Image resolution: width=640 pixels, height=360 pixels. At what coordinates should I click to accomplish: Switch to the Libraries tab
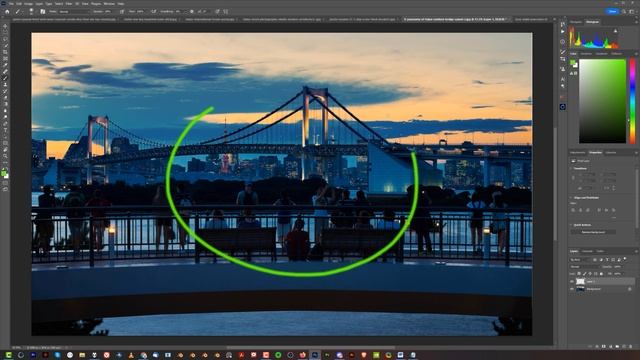[x=611, y=153]
